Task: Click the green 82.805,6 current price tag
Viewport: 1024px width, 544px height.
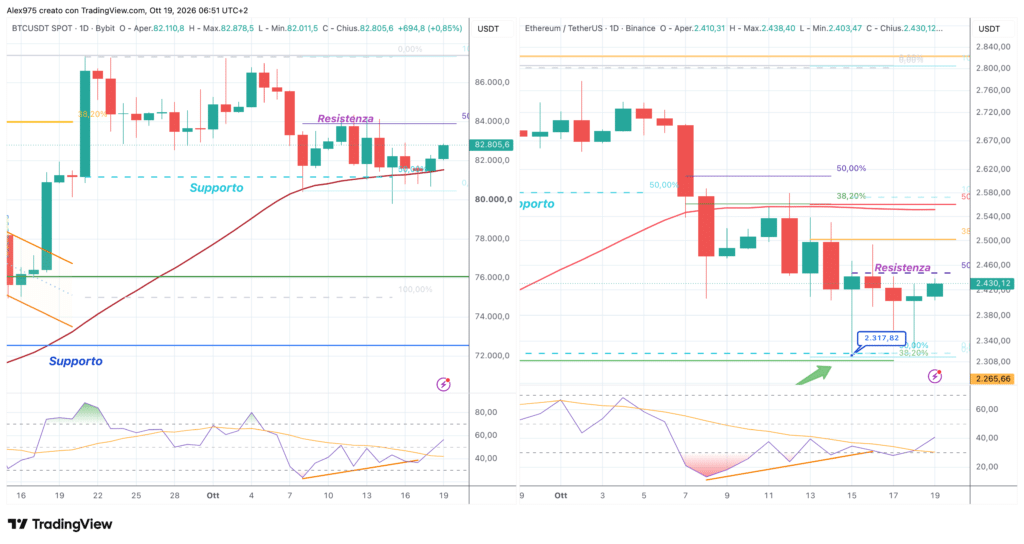Action: (x=490, y=144)
